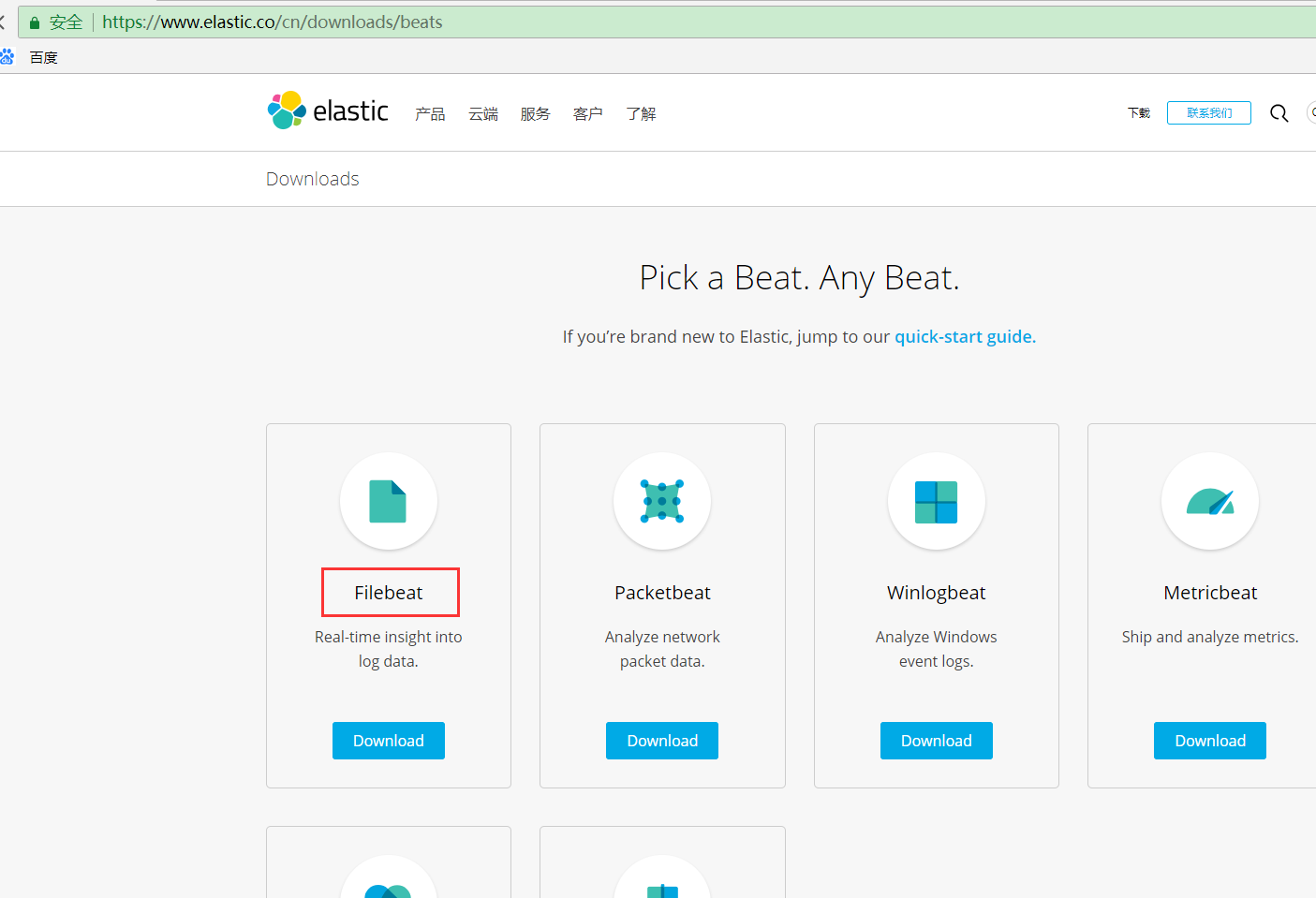Download Filebeat

click(x=389, y=741)
